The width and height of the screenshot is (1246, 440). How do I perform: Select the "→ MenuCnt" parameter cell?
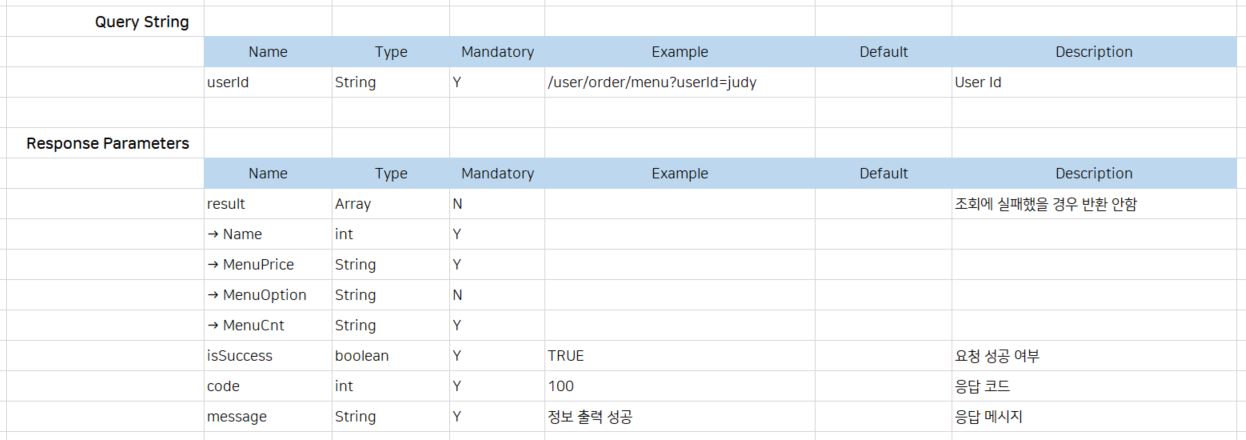(x=244, y=326)
